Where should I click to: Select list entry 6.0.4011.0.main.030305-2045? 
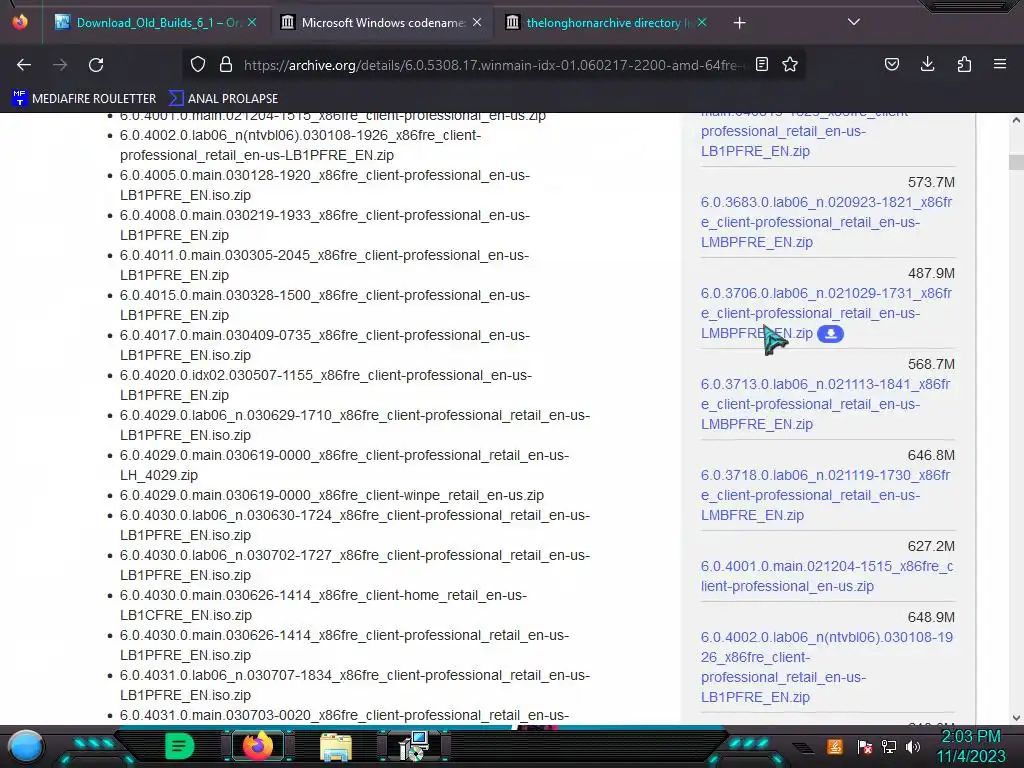[325, 265]
